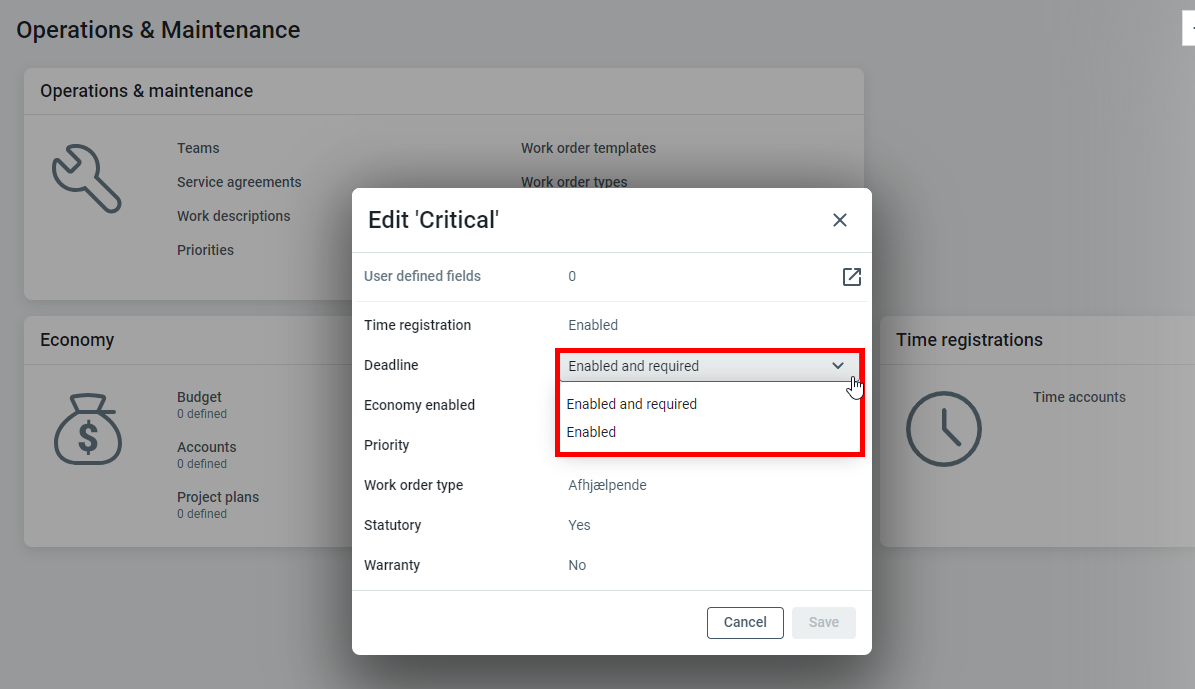Open Time accounts link

point(1079,397)
